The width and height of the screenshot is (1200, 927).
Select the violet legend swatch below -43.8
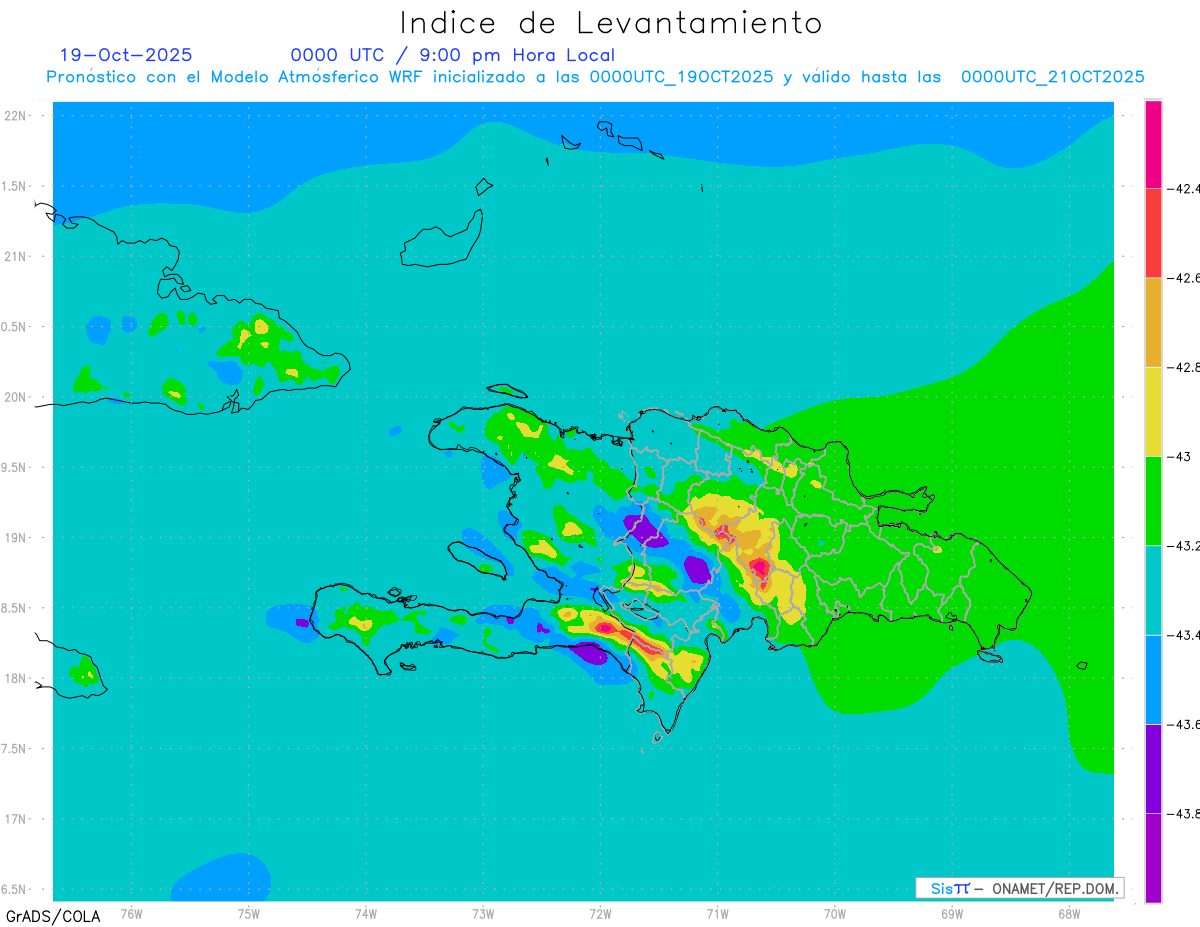tap(1153, 858)
